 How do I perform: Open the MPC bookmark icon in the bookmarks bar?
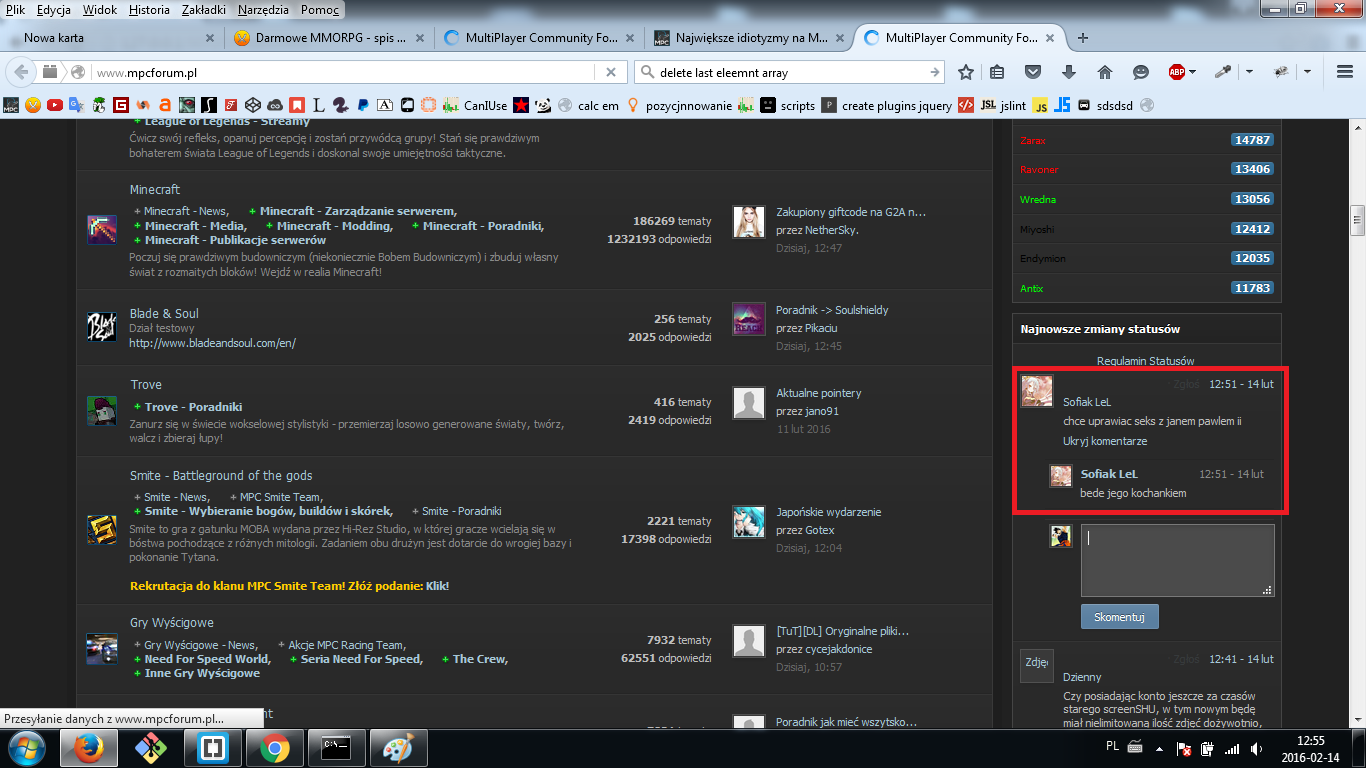[x=10, y=105]
